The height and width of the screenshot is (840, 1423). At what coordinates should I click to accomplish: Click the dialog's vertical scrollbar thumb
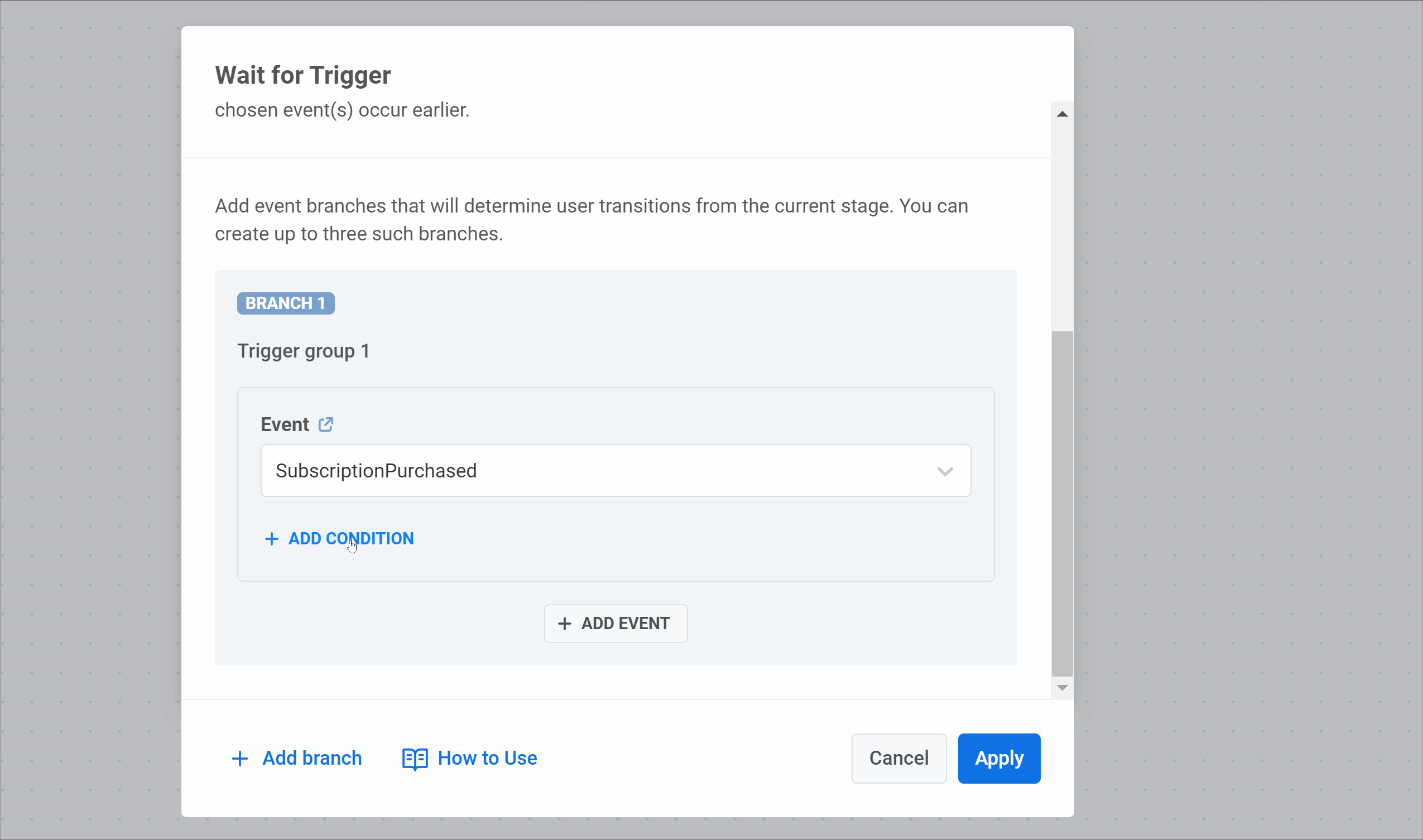click(x=1063, y=504)
